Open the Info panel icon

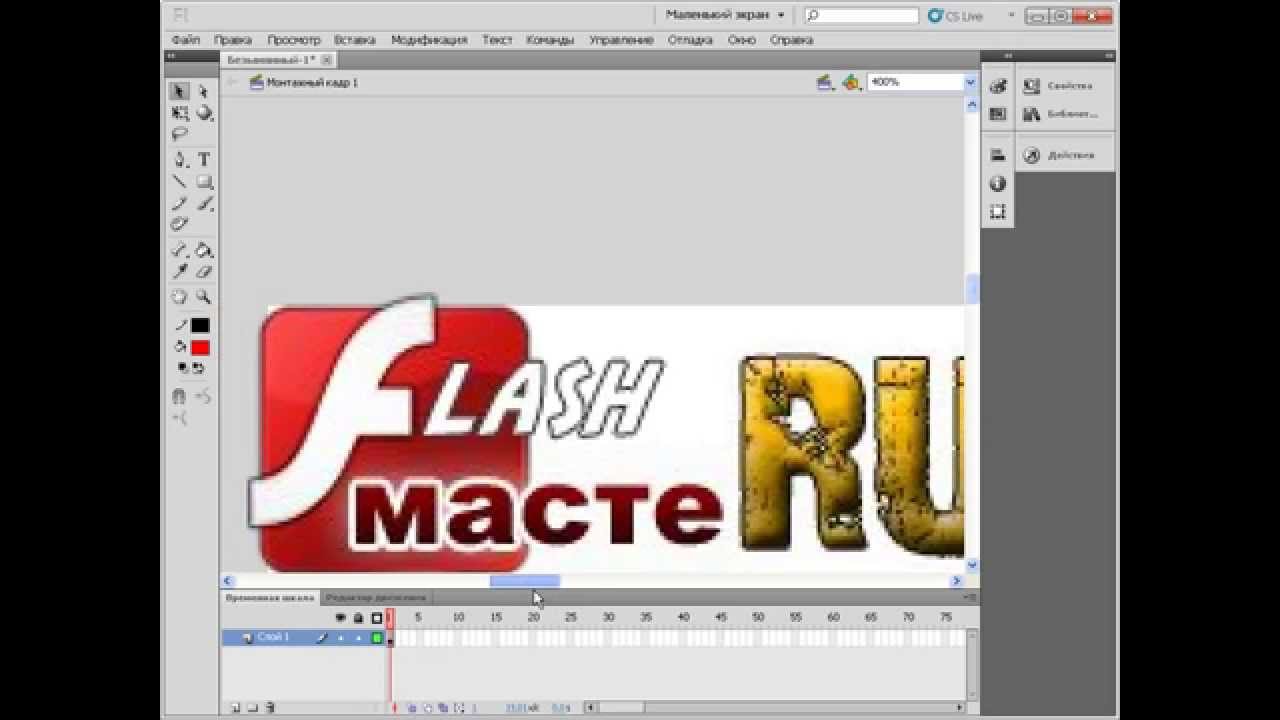coord(997,183)
